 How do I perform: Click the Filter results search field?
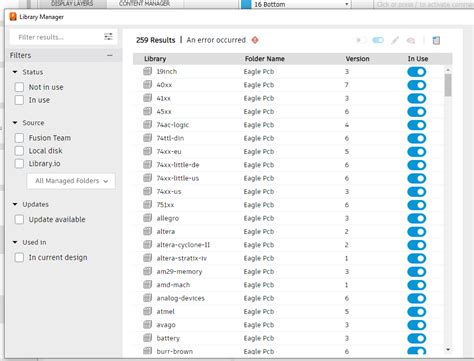click(58, 37)
